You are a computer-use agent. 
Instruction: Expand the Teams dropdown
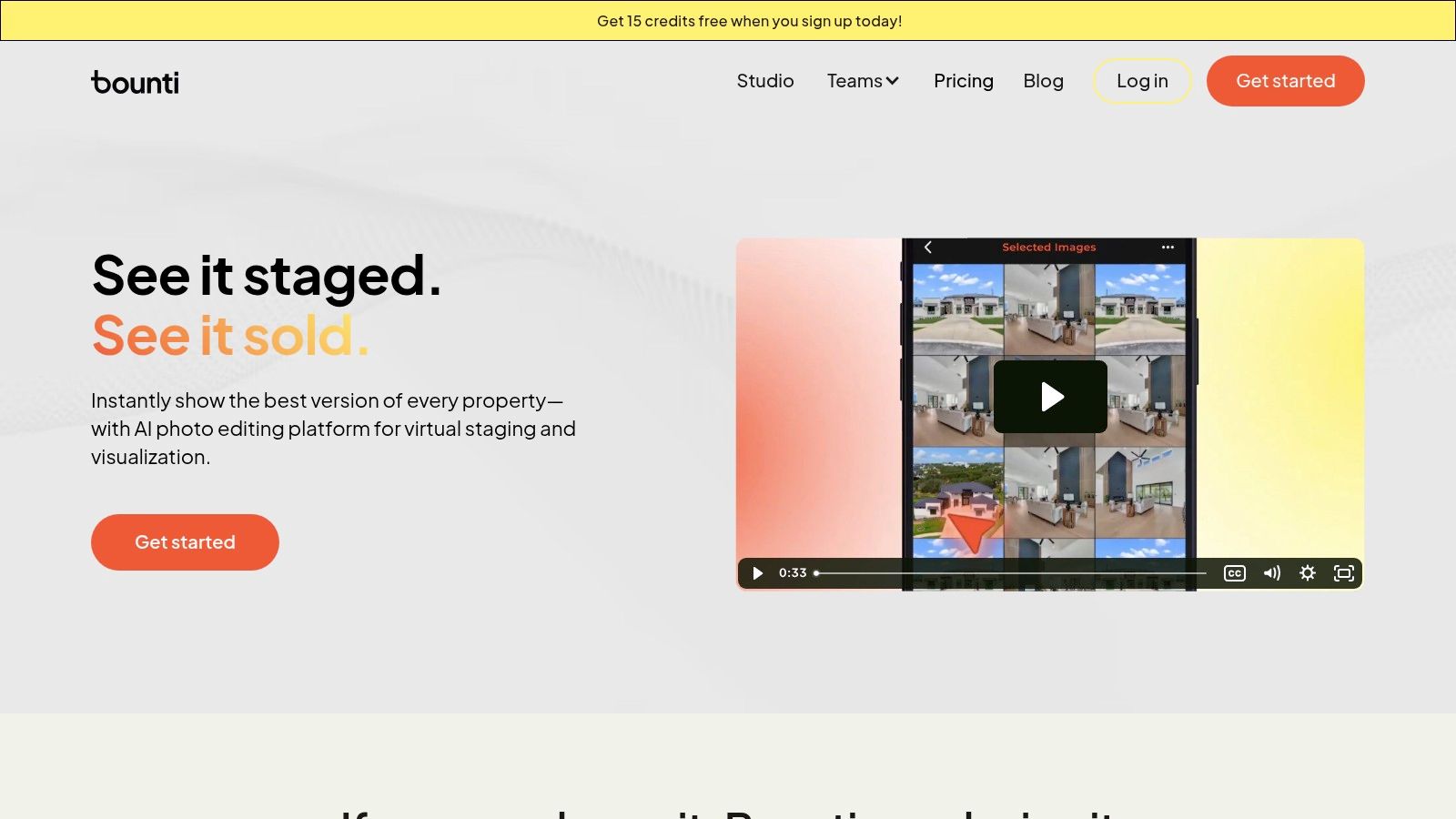coord(862,81)
